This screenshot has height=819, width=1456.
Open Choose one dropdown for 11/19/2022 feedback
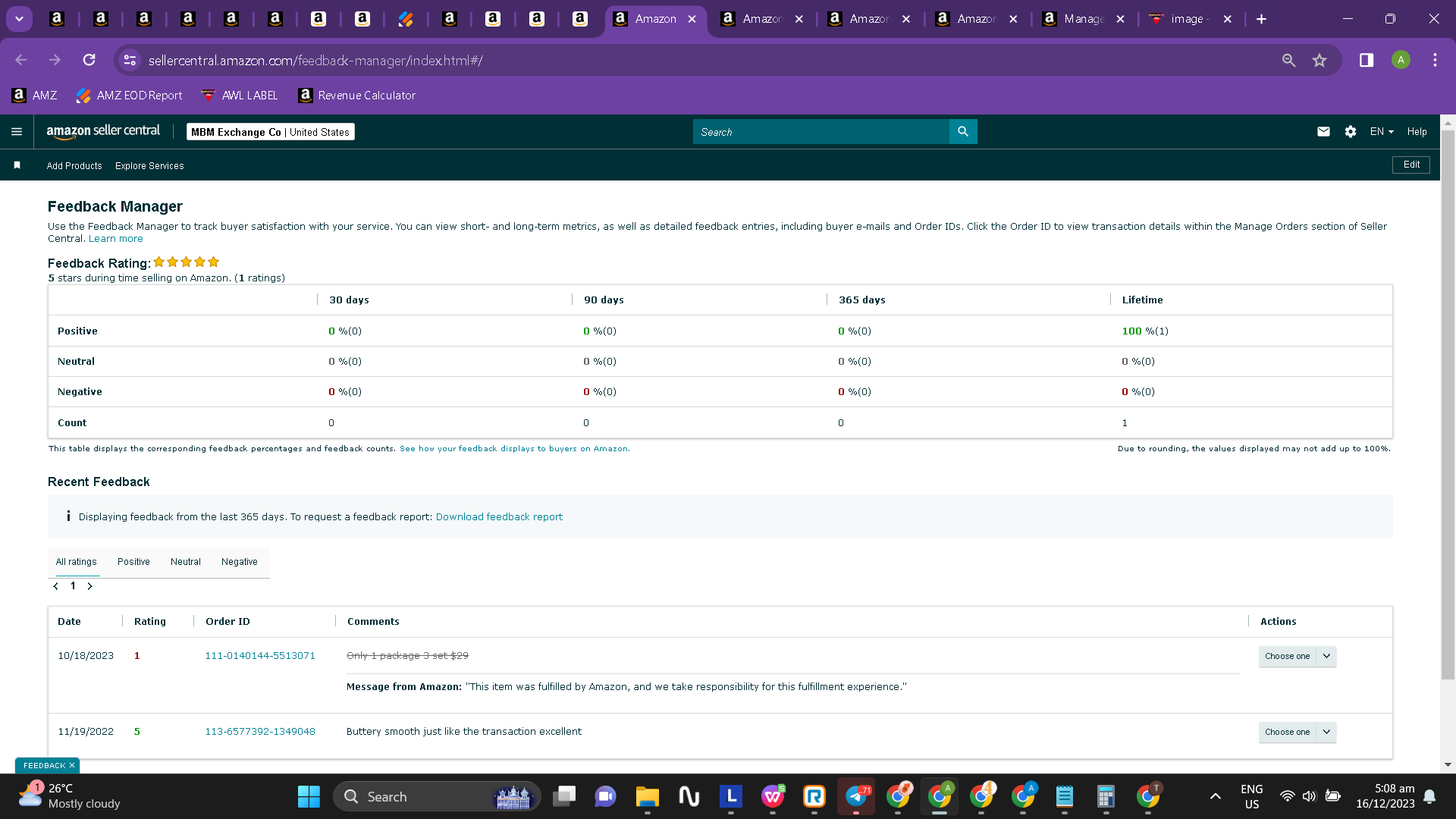pyautogui.click(x=1297, y=733)
